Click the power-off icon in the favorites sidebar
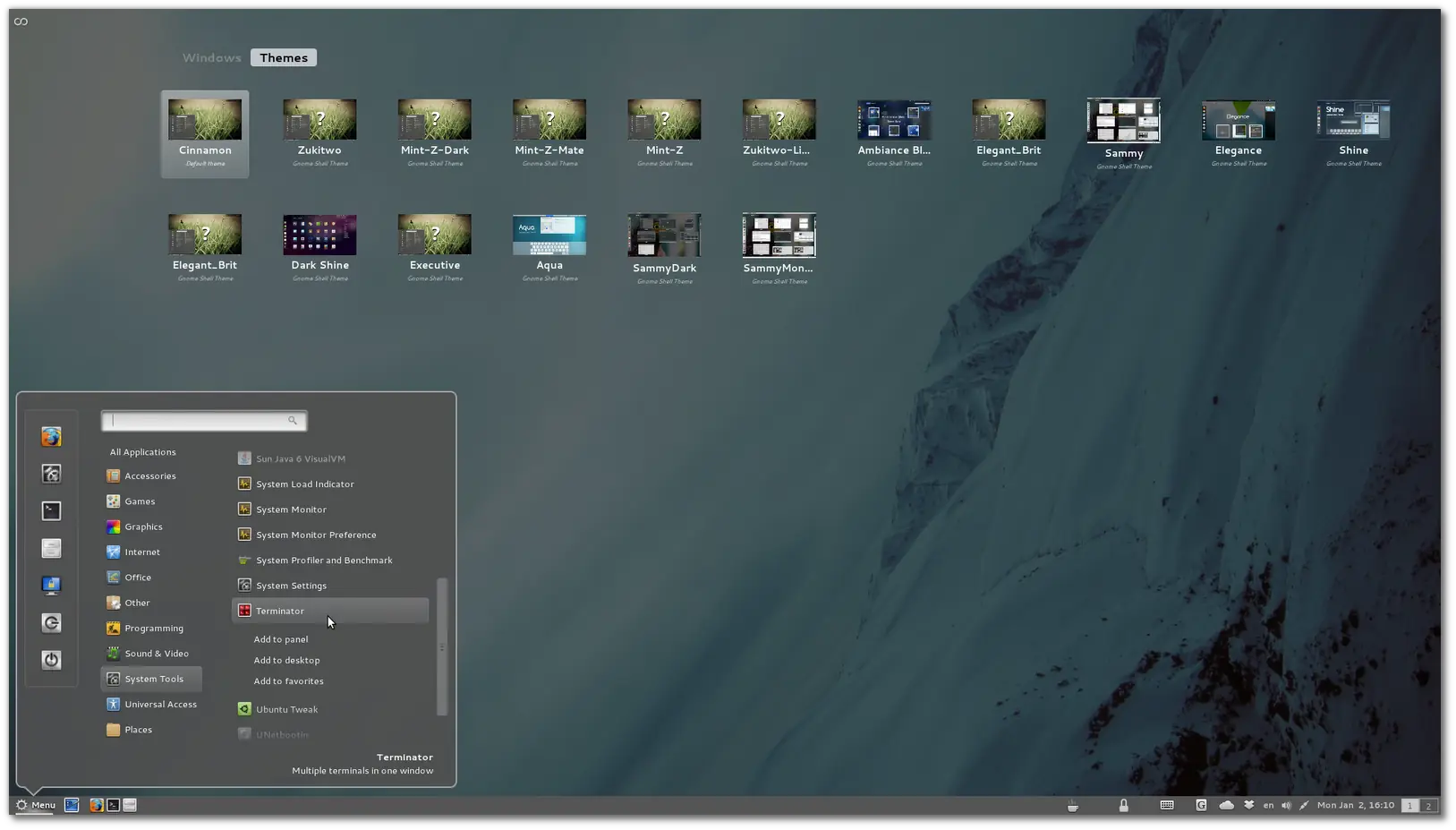This screenshot has height=830, width=1456. pos(51,660)
